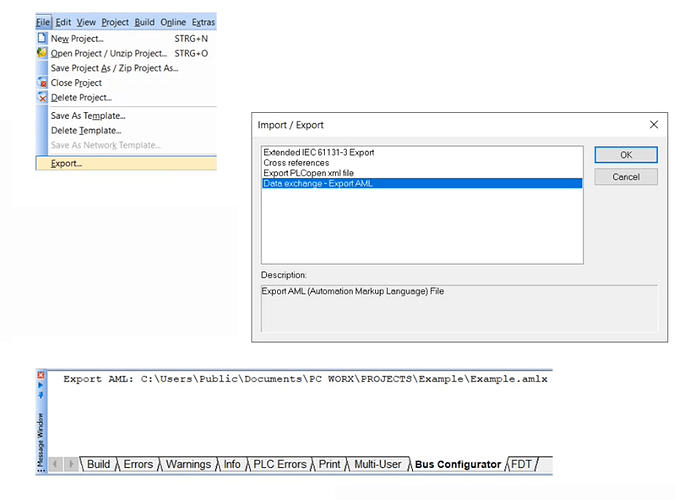Click the New Project page icon
Image resolution: width=675 pixels, height=500 pixels.
tap(42, 38)
